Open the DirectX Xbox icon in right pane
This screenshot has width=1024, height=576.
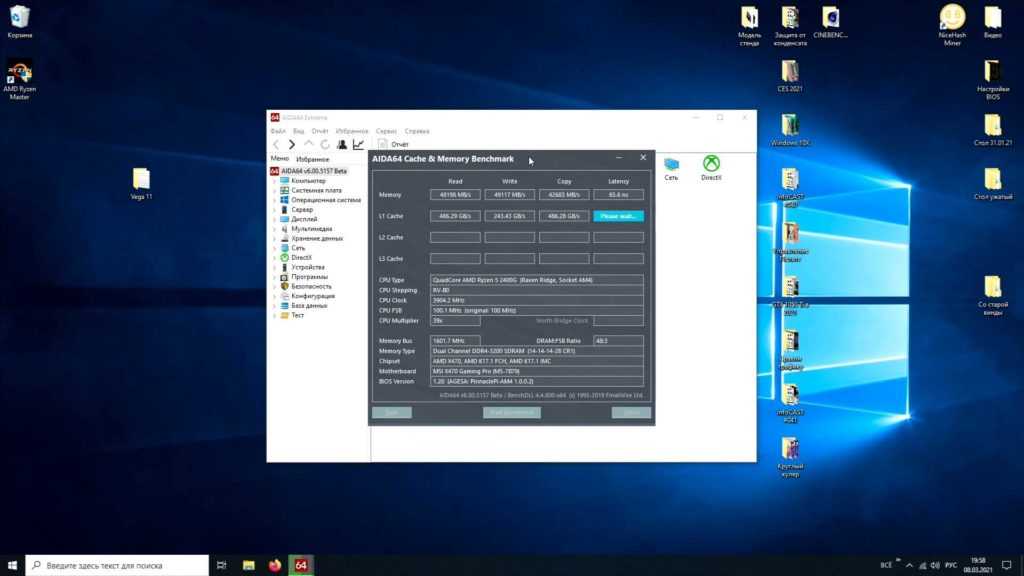[711, 167]
